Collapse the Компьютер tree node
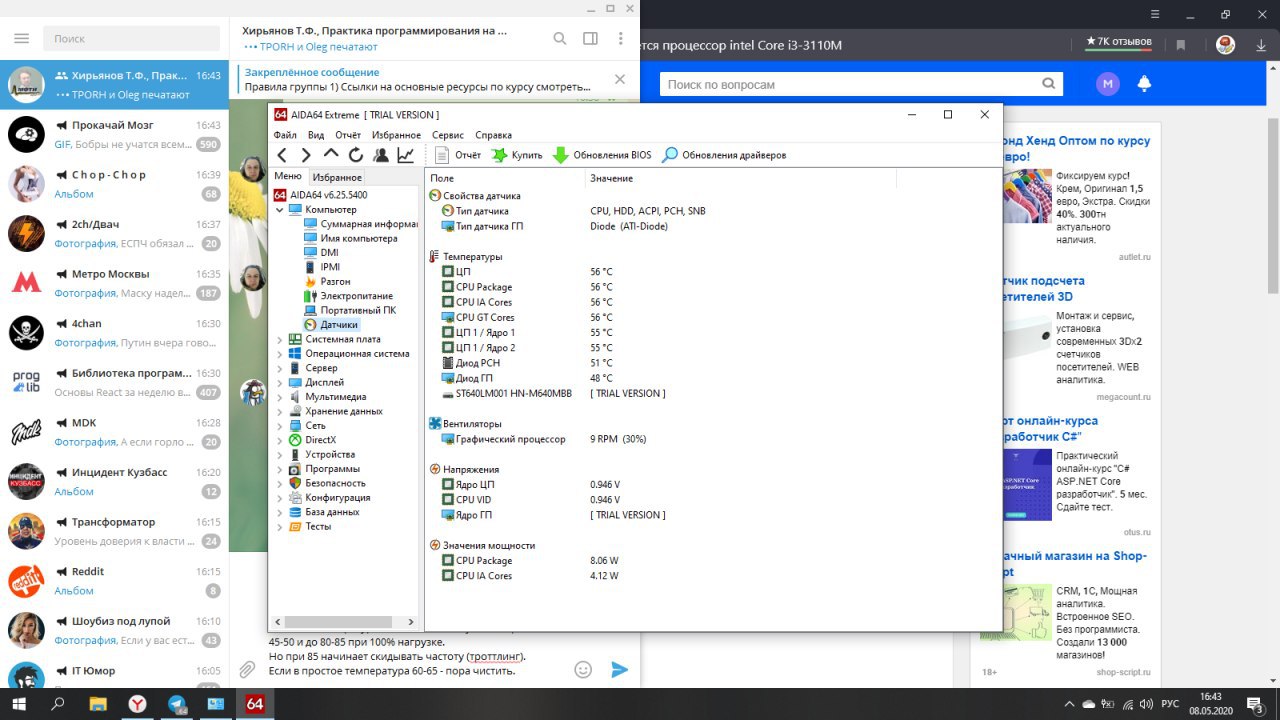This screenshot has width=1280, height=720. (x=280, y=210)
